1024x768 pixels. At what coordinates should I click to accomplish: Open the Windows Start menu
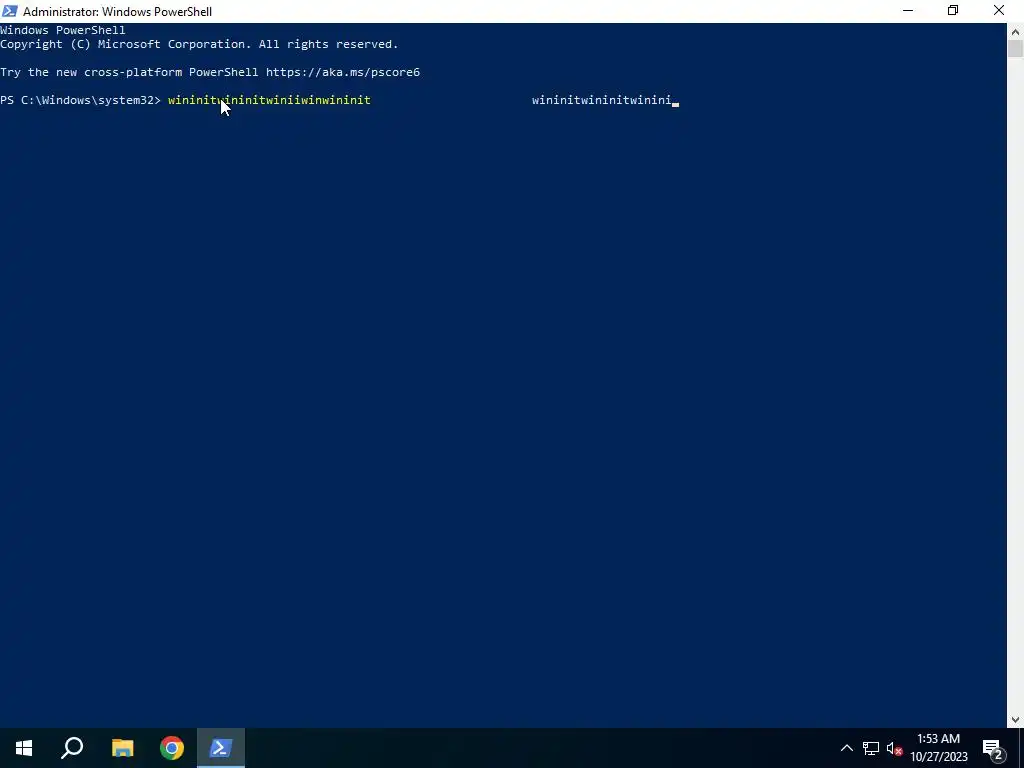tap(24, 748)
